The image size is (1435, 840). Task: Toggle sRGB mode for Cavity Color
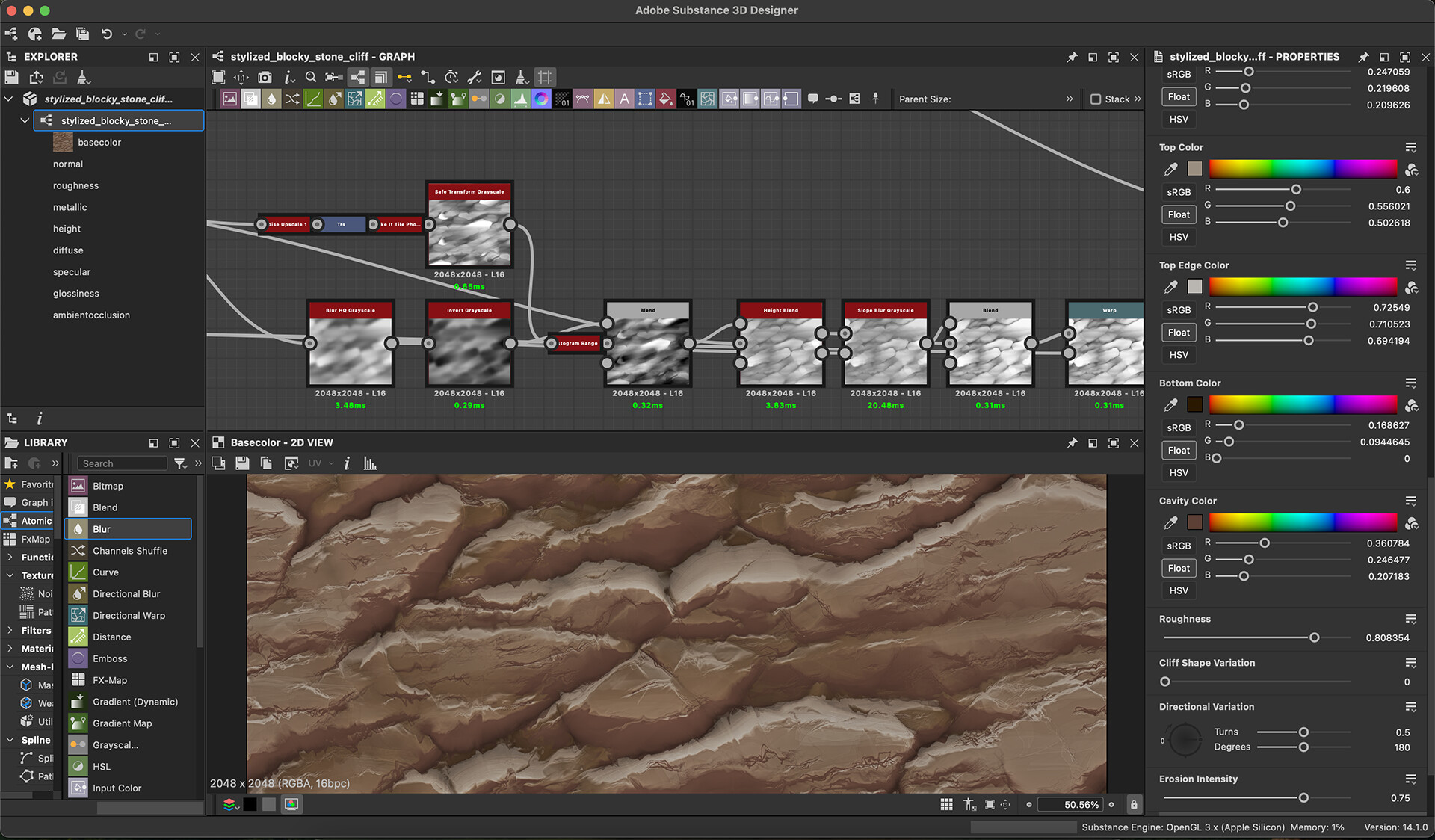(1178, 545)
